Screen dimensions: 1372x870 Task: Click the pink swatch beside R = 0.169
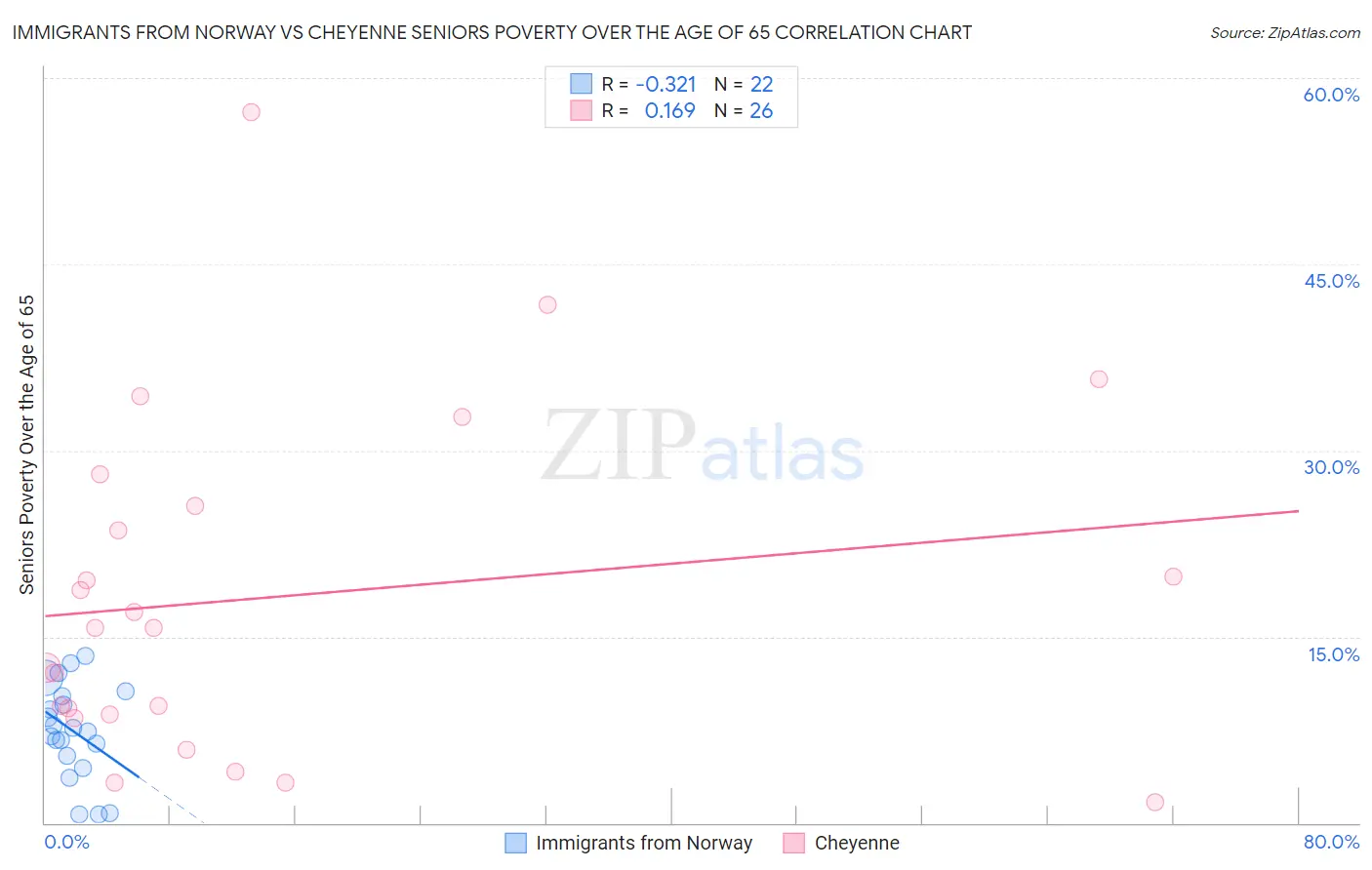[x=582, y=110]
